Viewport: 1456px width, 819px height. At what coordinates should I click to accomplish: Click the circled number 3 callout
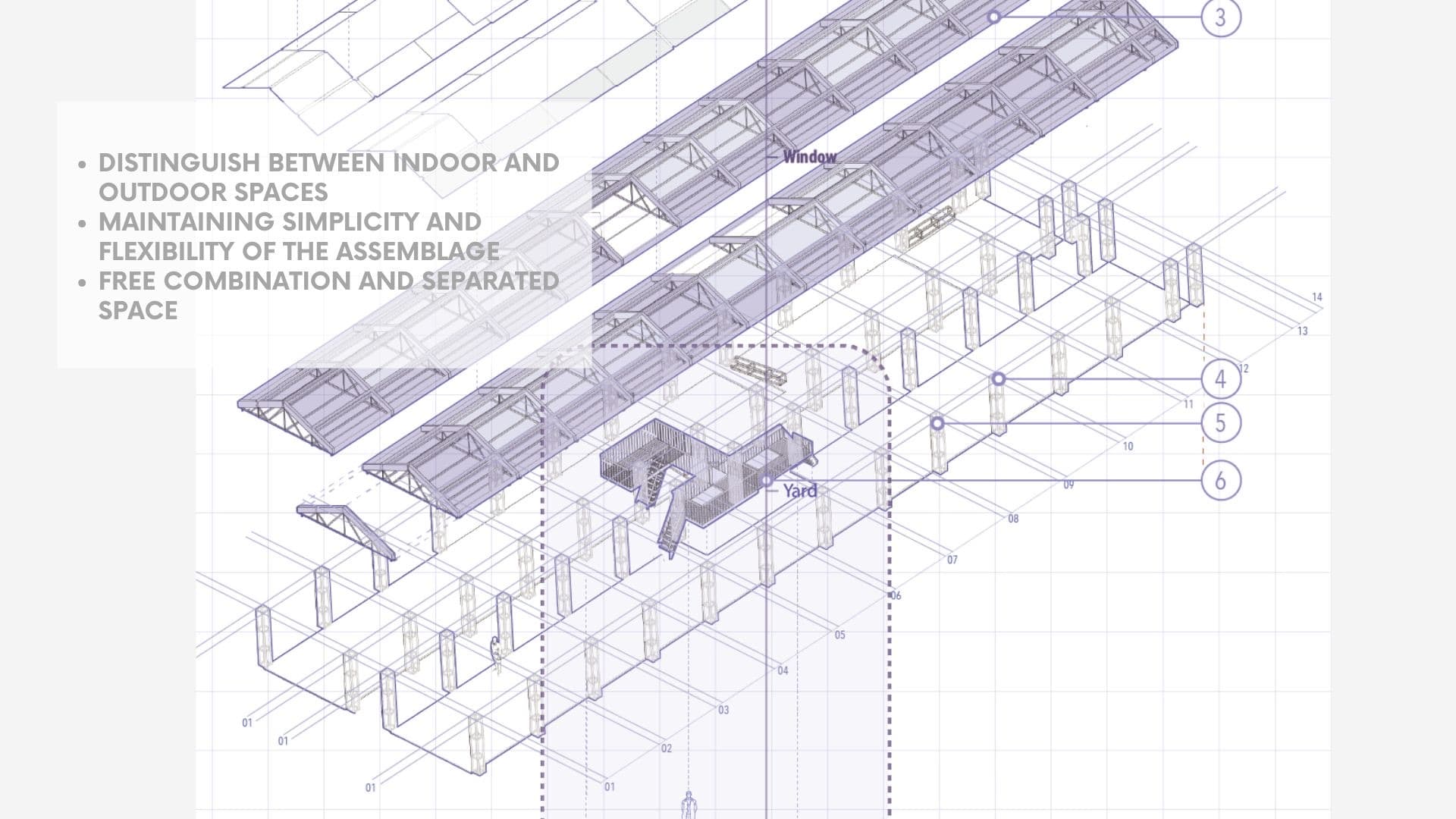click(1221, 17)
